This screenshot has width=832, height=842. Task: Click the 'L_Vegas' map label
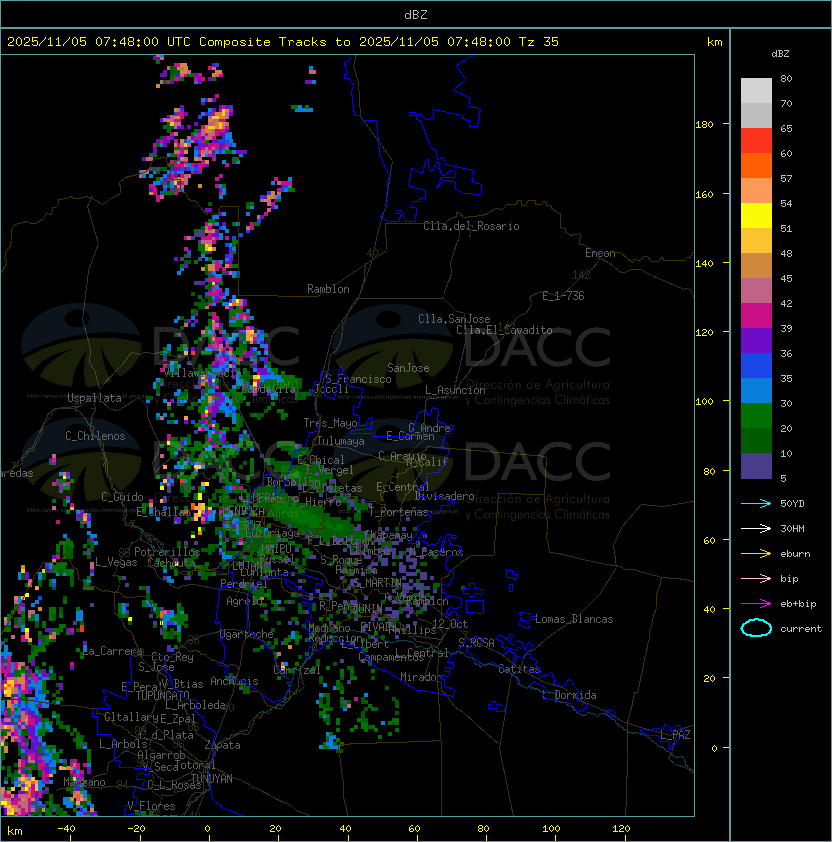point(116,562)
